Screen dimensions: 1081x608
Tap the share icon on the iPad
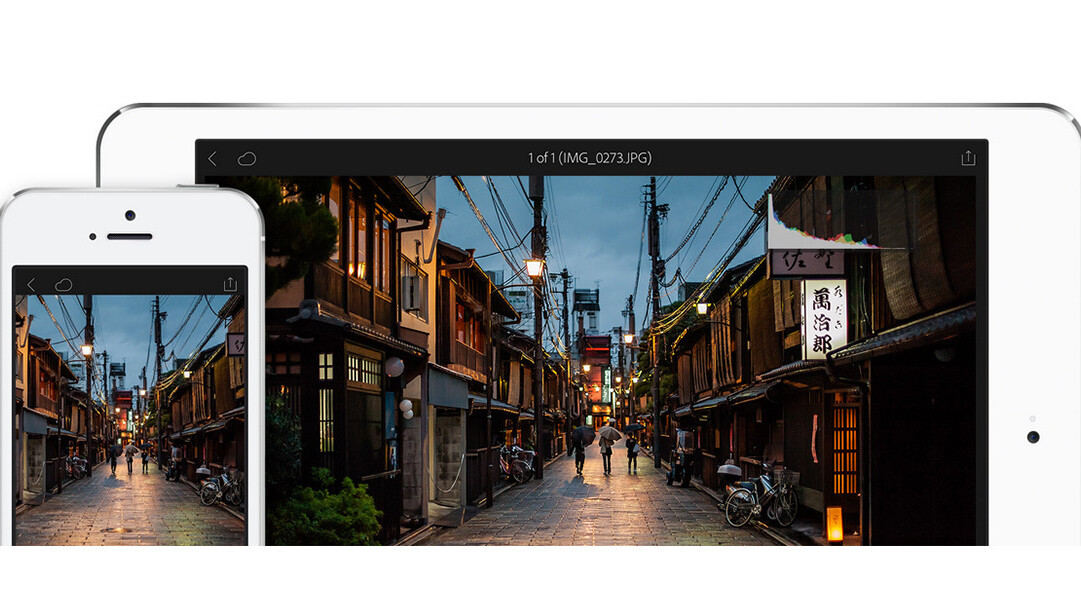[967, 158]
